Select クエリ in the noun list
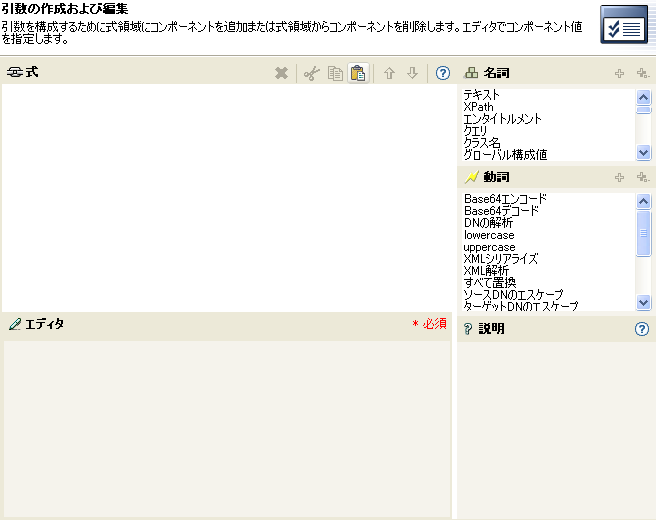 (x=475, y=131)
